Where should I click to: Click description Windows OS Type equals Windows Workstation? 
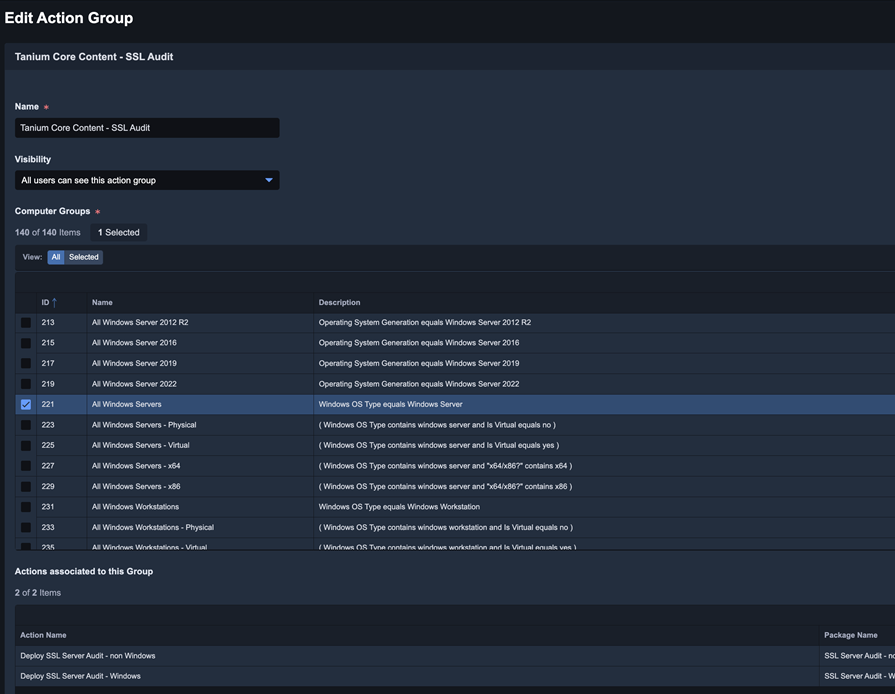399,507
